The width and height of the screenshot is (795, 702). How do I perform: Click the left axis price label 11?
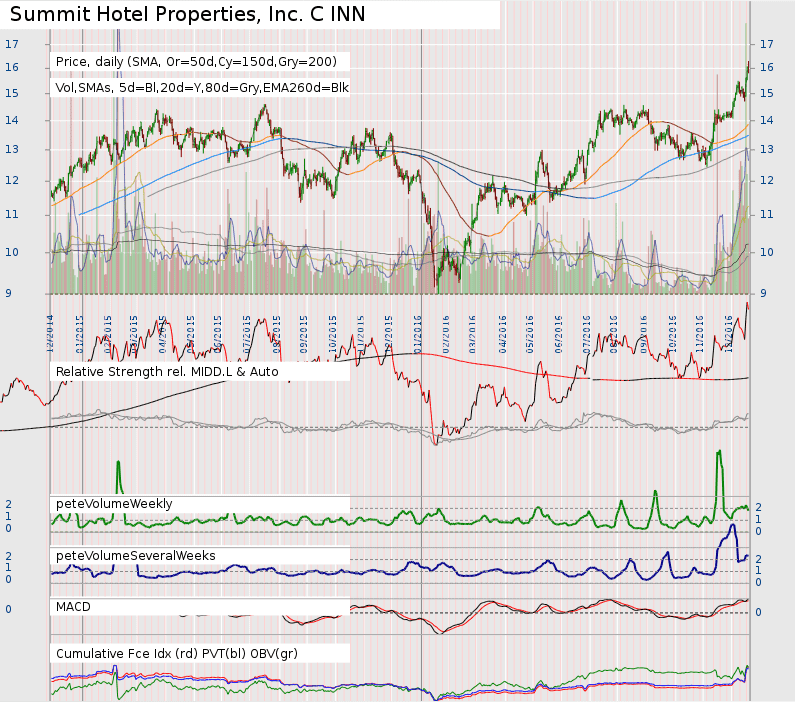(x=12, y=214)
